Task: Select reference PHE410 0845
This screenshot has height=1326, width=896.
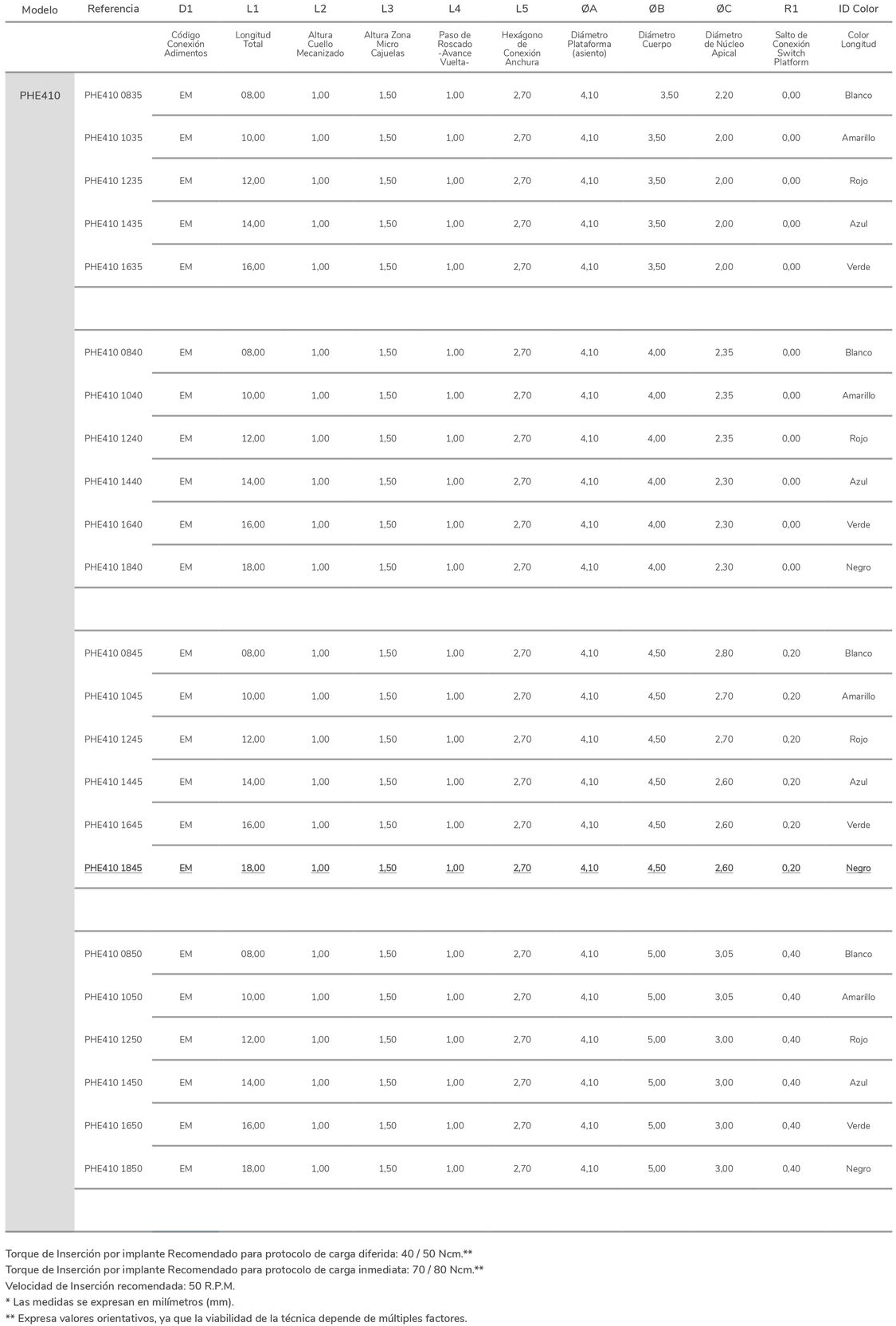Action: [113, 653]
